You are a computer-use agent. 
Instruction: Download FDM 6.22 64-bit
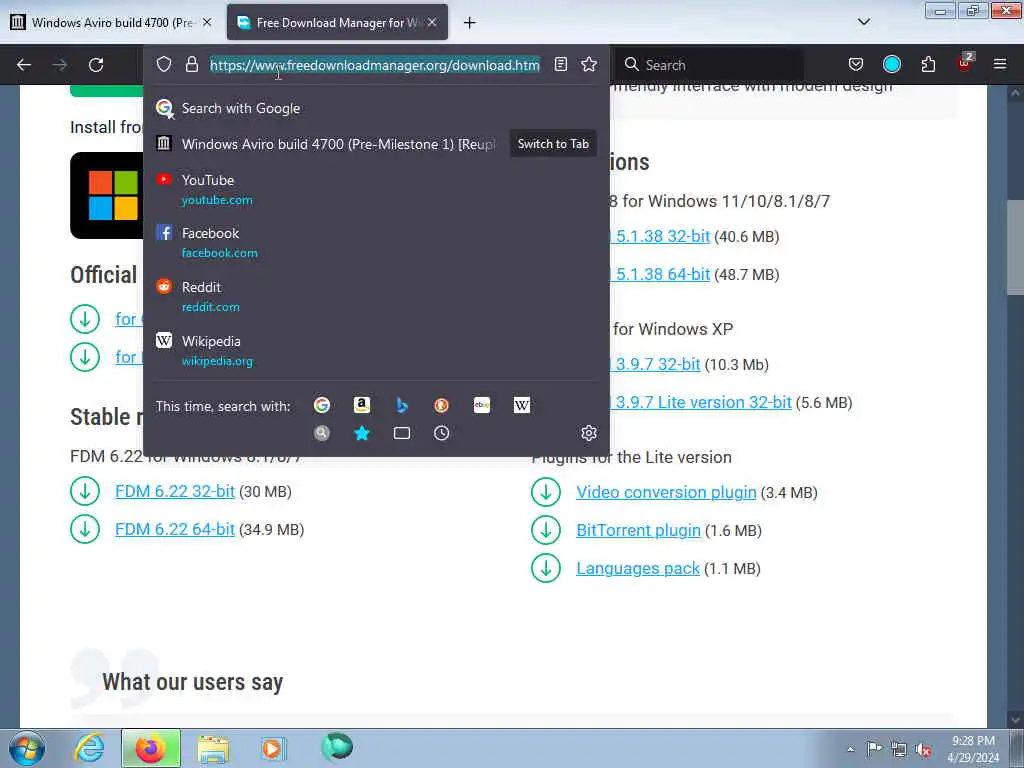point(174,529)
